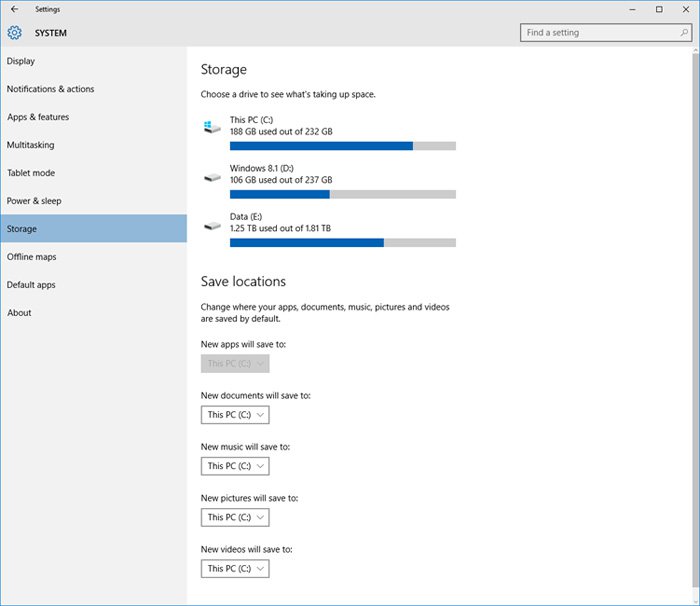
Task: Click the SYSTEM gear icon
Action: click(x=14, y=33)
